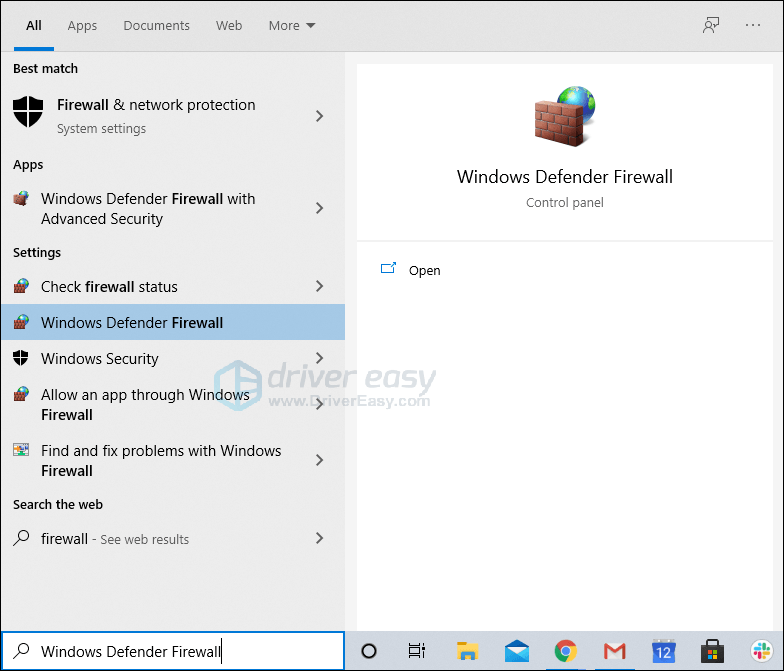Switch to the All tab
784x671 pixels.
point(34,26)
